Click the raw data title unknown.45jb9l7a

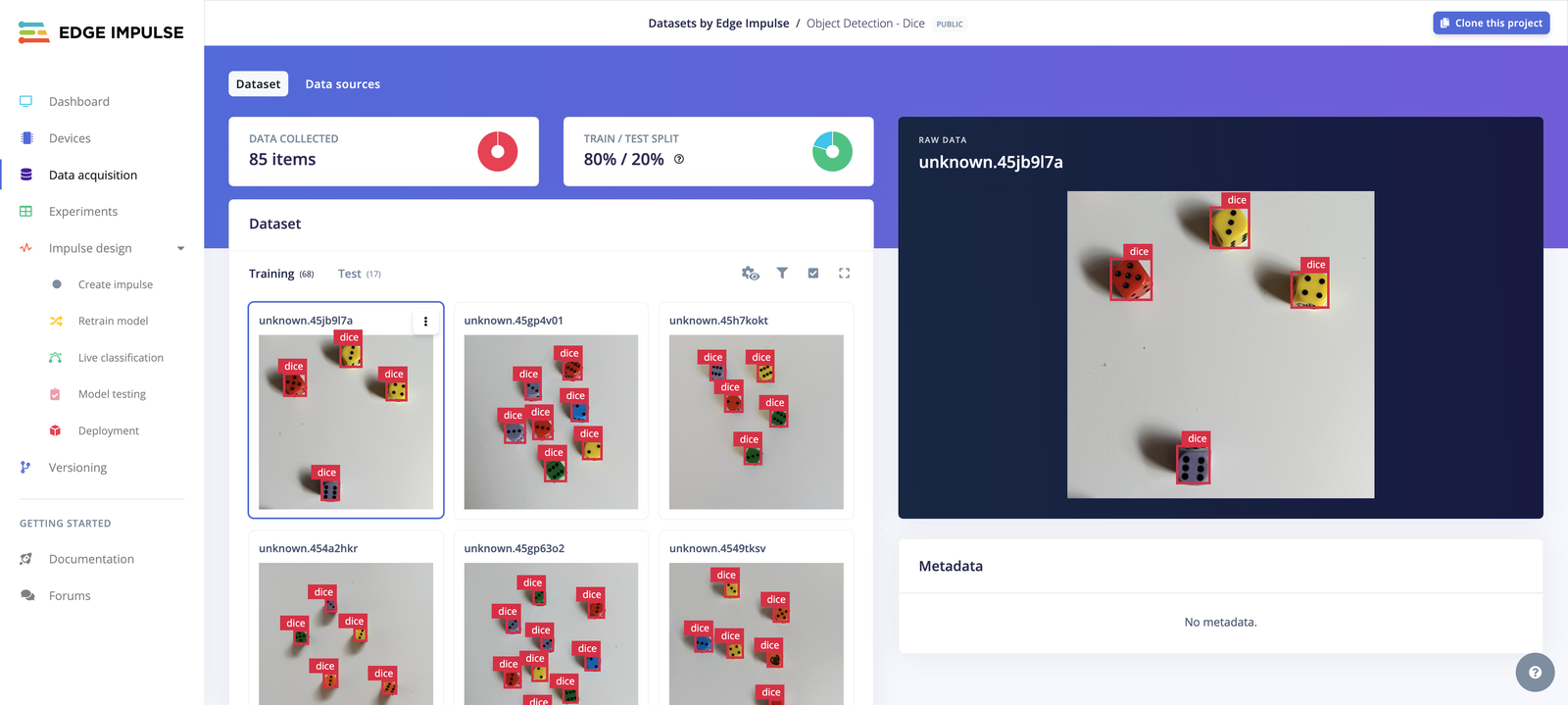coord(991,162)
